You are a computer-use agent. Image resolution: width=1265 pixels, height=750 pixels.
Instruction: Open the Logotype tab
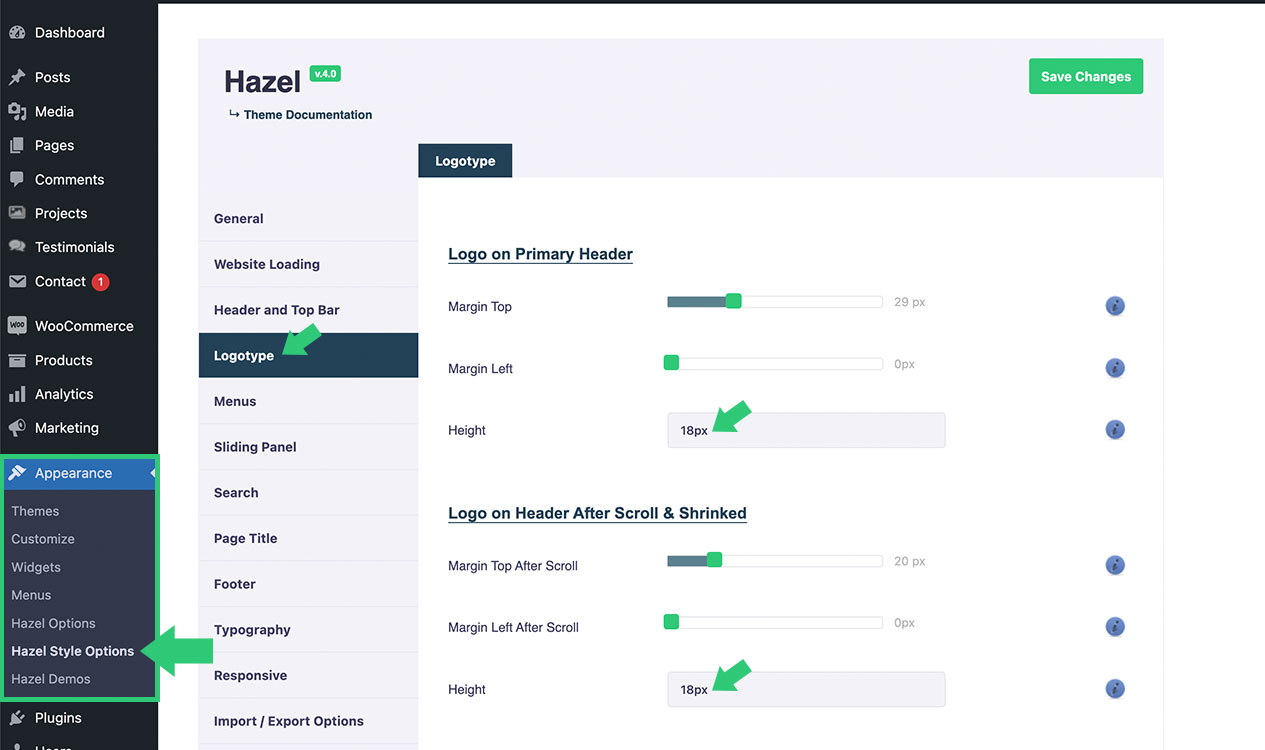click(x=465, y=161)
